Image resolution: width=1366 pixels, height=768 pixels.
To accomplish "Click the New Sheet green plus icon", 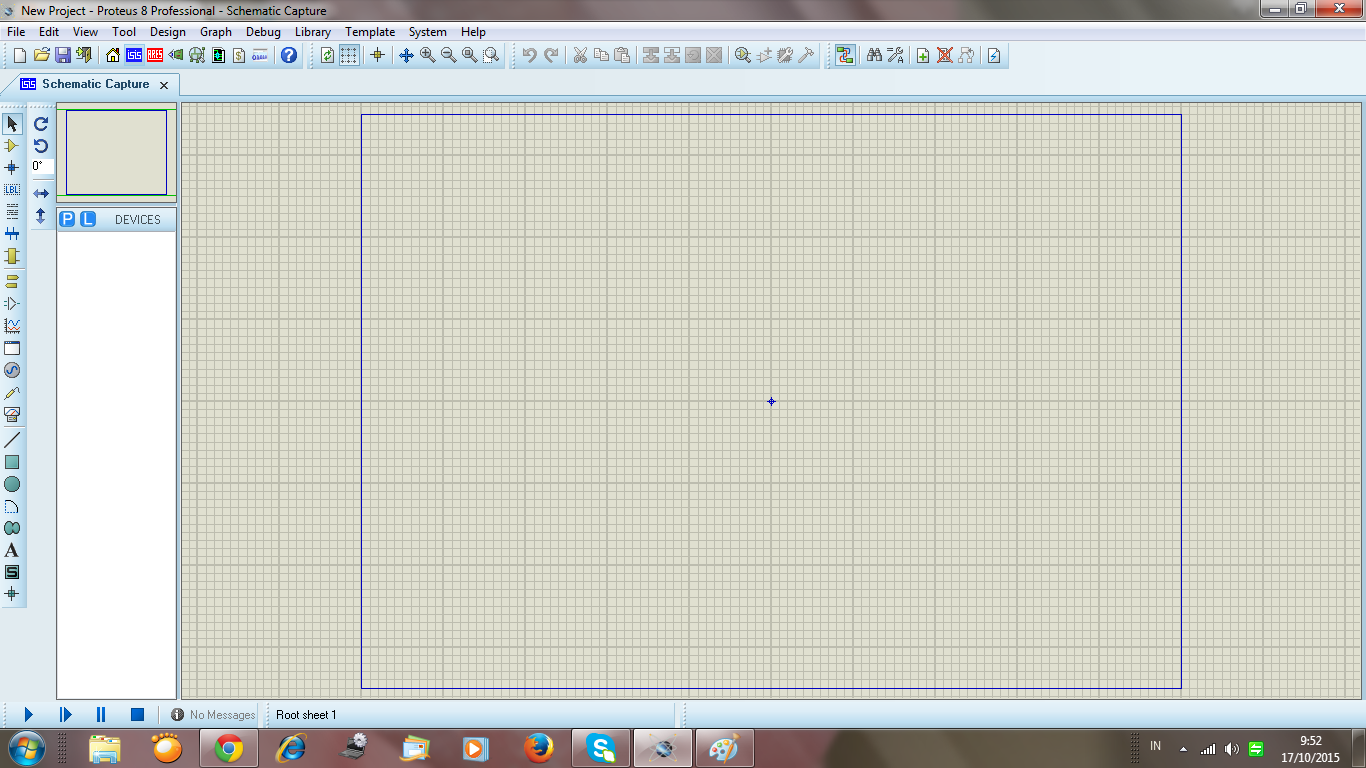I will 923,55.
